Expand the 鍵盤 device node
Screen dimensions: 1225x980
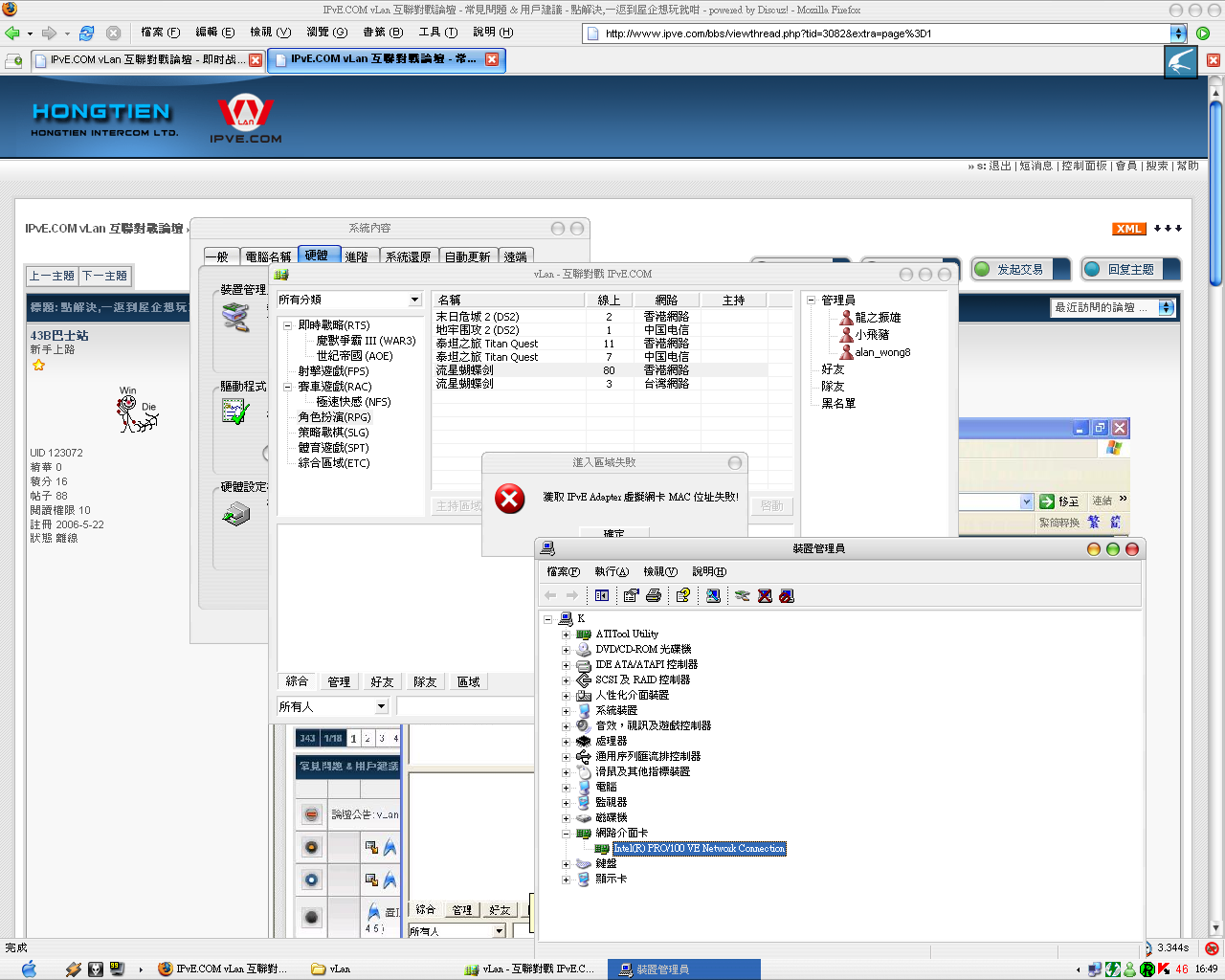566,864
